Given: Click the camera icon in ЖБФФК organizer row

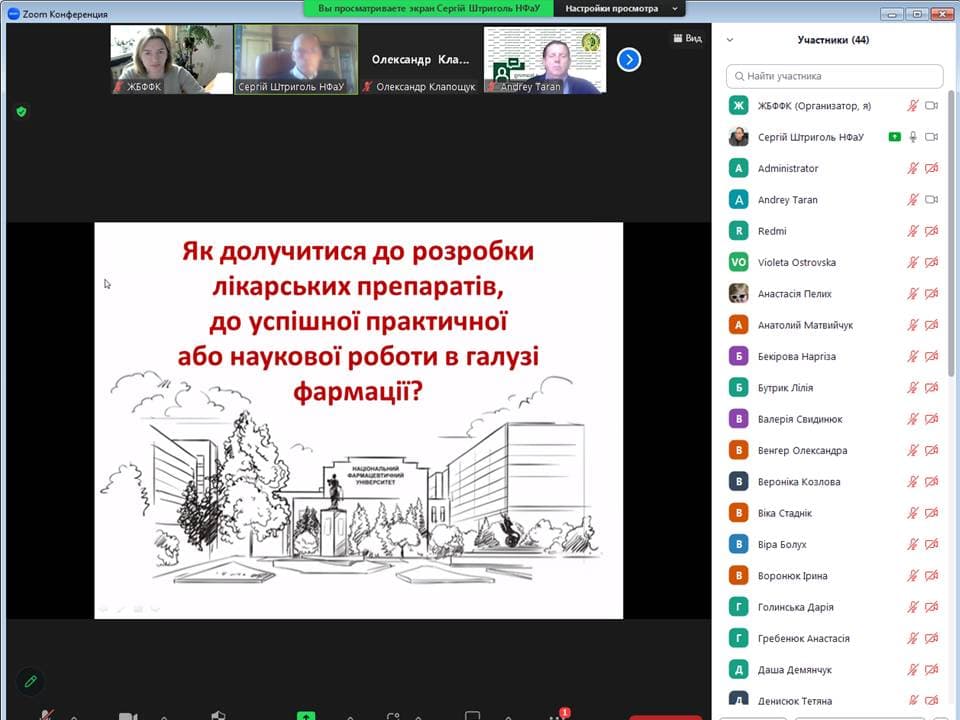Looking at the screenshot, I should tap(931, 106).
